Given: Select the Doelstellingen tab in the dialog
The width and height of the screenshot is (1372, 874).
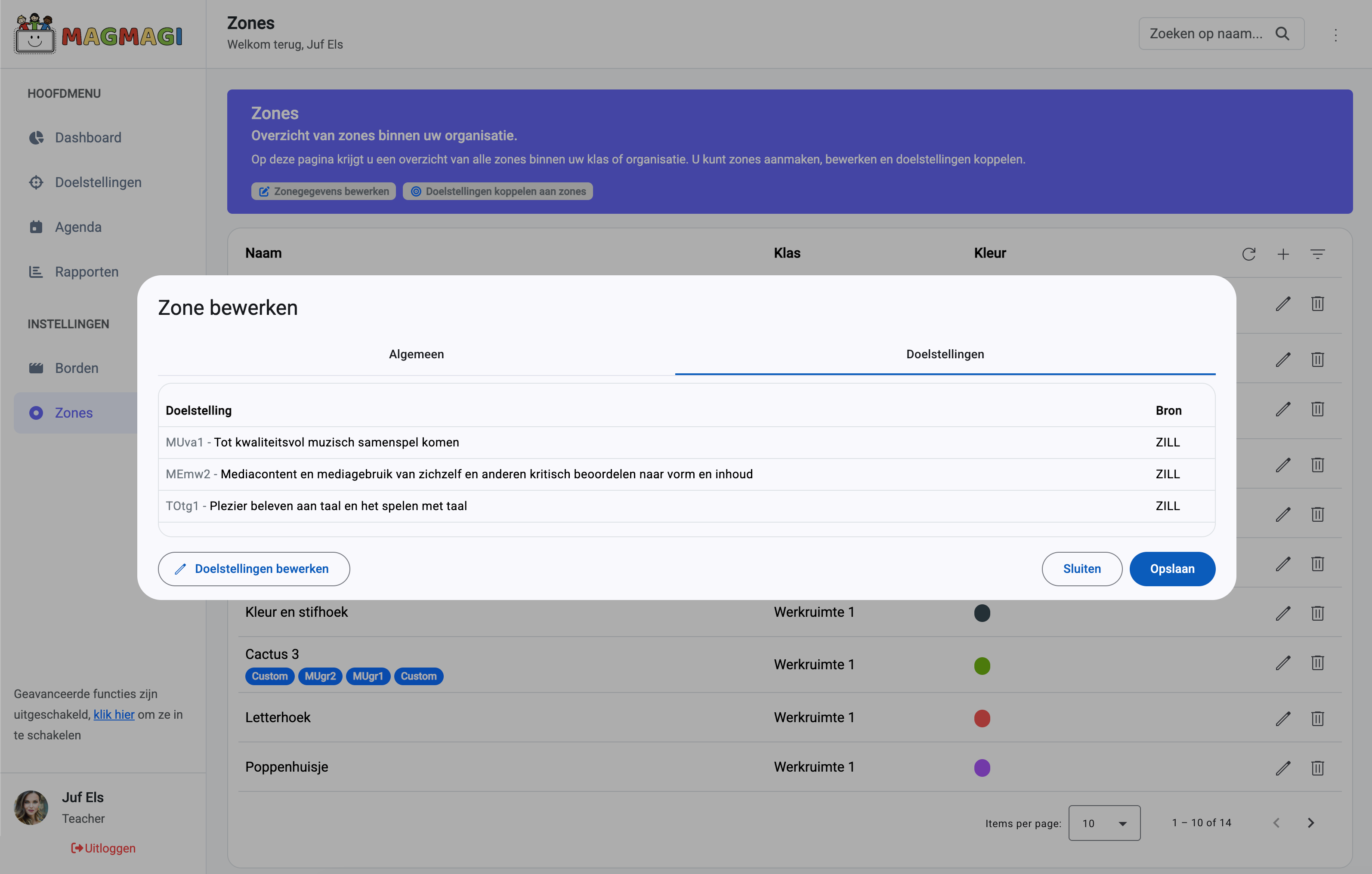Looking at the screenshot, I should 945,354.
